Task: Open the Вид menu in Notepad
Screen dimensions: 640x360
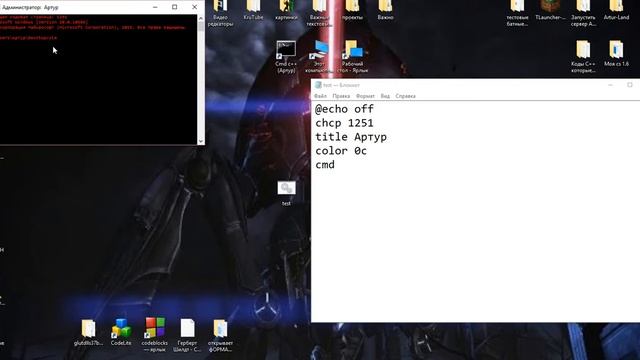Action: [385, 96]
